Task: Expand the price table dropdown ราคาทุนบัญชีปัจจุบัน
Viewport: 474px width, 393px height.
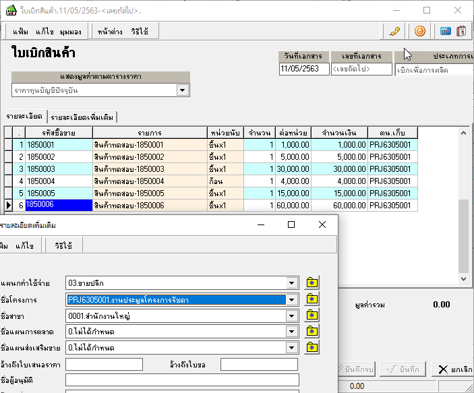Action: pos(183,90)
